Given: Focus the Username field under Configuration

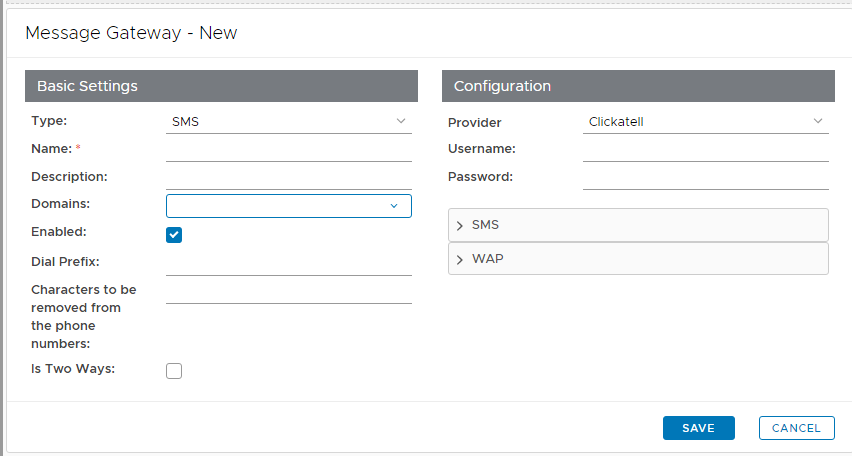Looking at the screenshot, I should [x=705, y=150].
